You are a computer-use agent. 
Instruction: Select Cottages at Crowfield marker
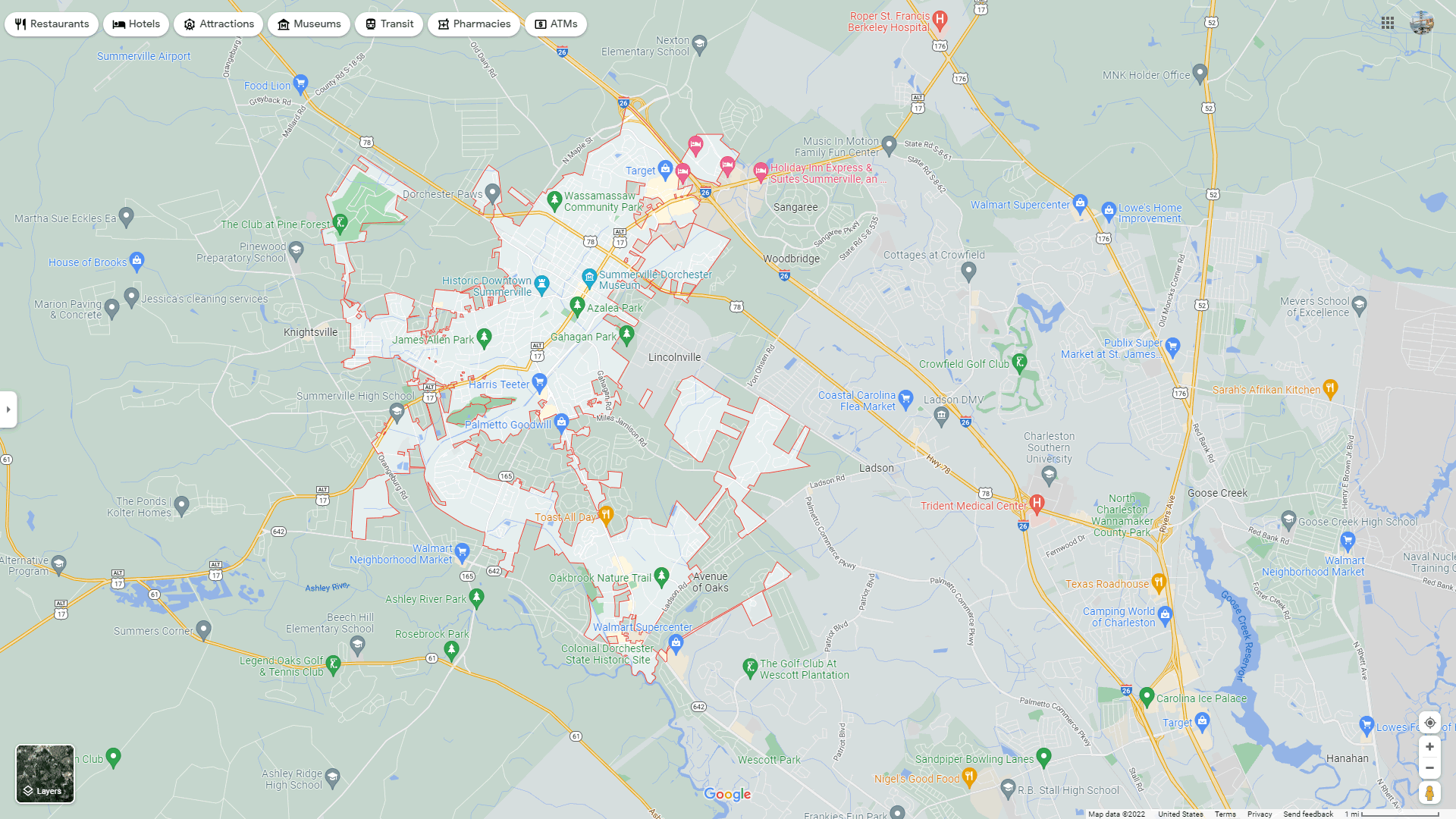[968, 271]
